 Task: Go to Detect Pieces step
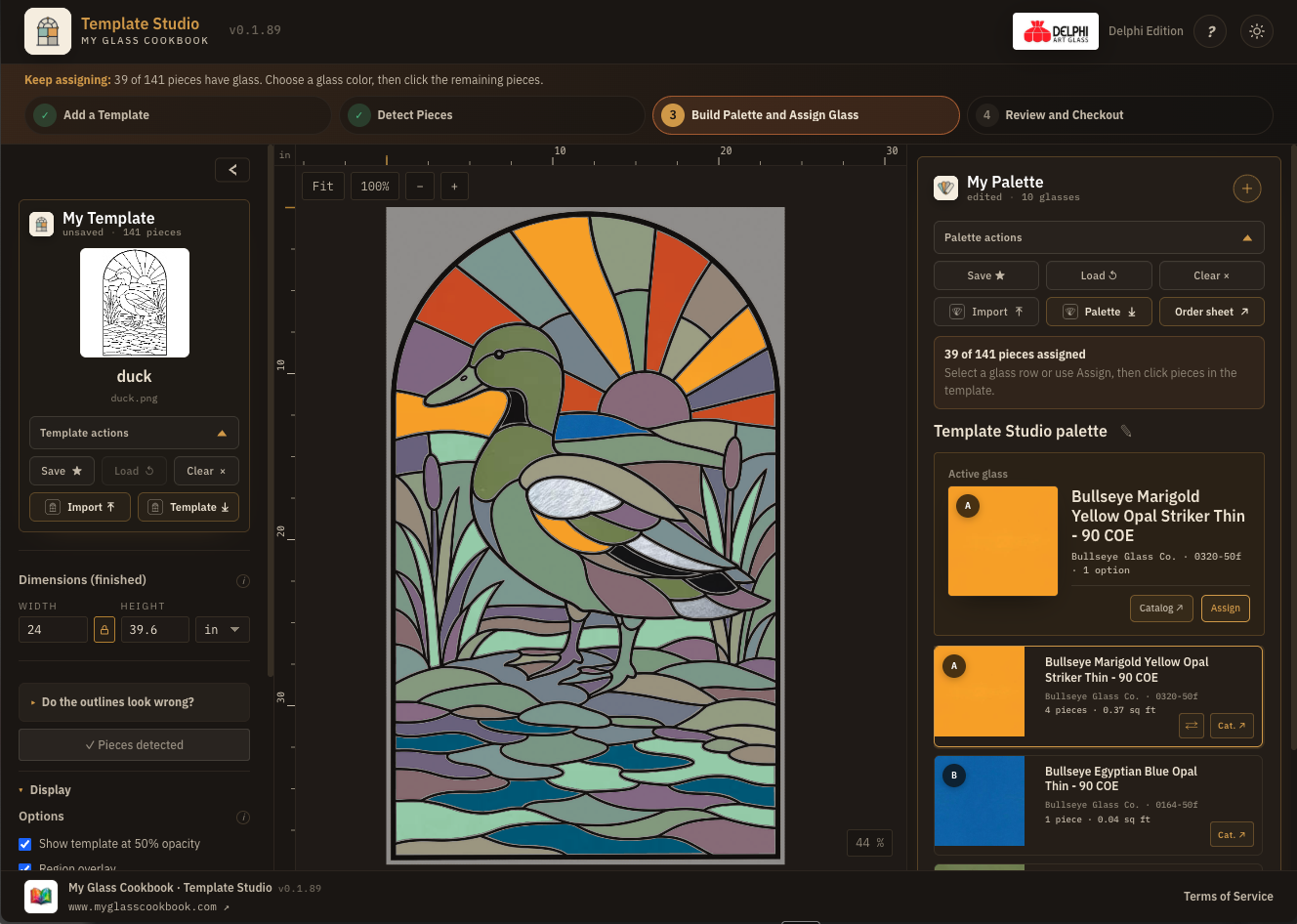[x=491, y=115]
